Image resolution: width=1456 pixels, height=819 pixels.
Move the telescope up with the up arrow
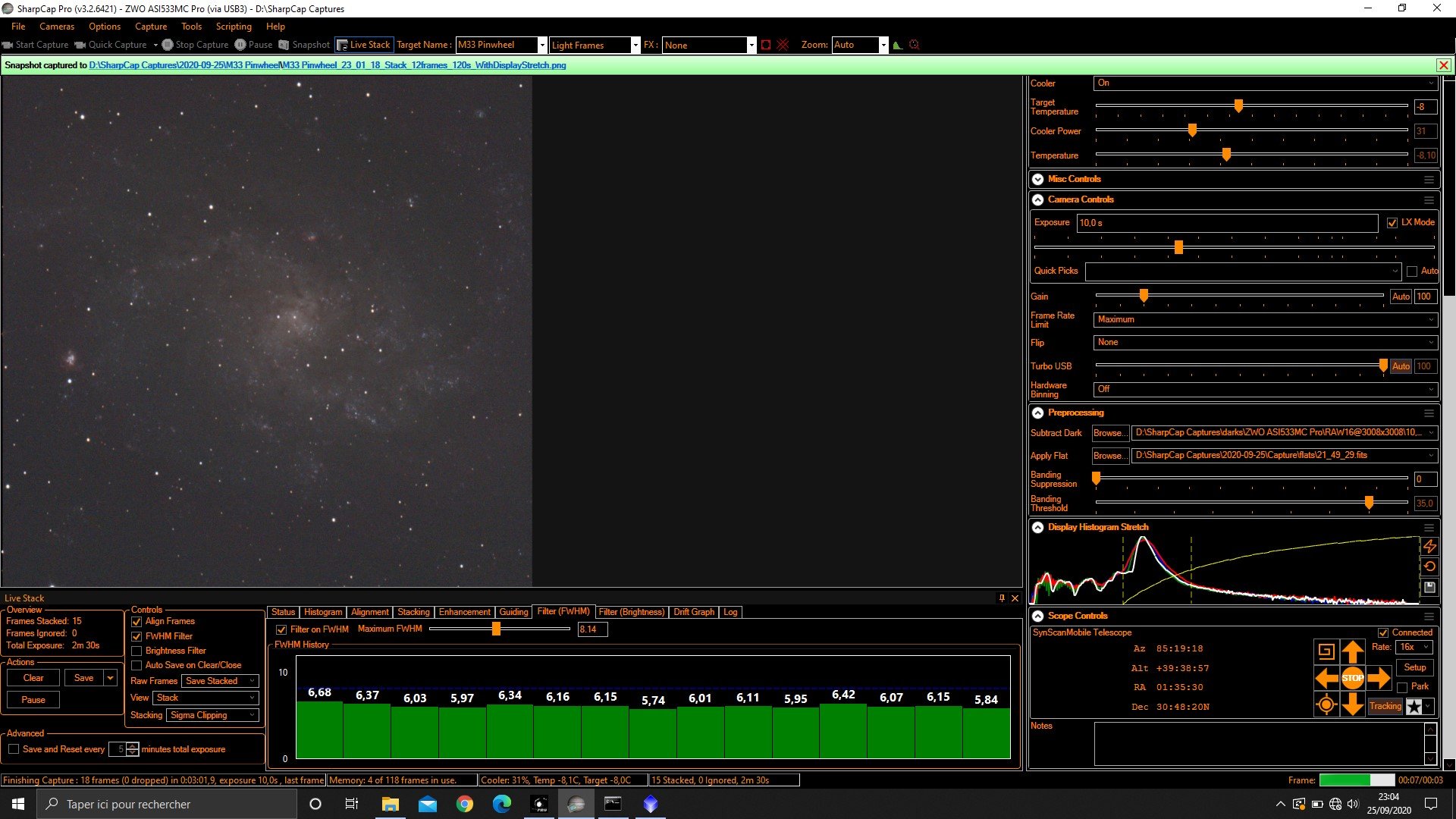coord(1353,651)
